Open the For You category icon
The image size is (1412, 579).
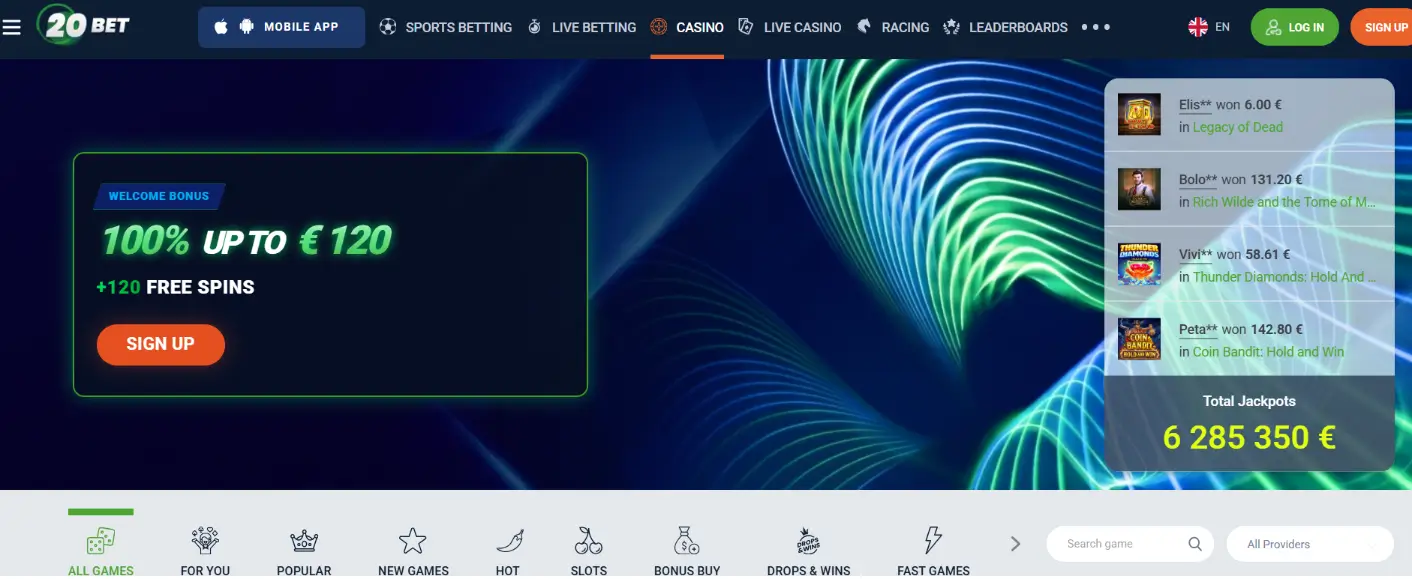tap(205, 541)
